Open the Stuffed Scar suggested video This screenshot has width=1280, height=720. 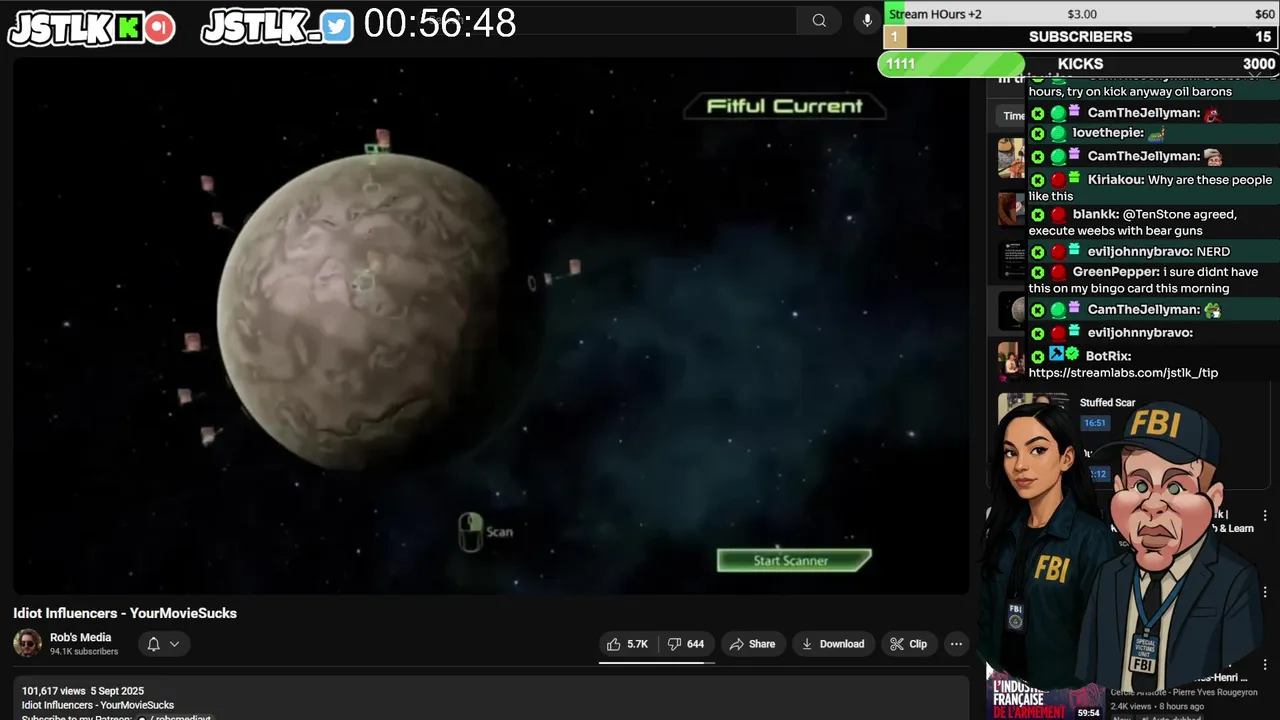[1108, 403]
